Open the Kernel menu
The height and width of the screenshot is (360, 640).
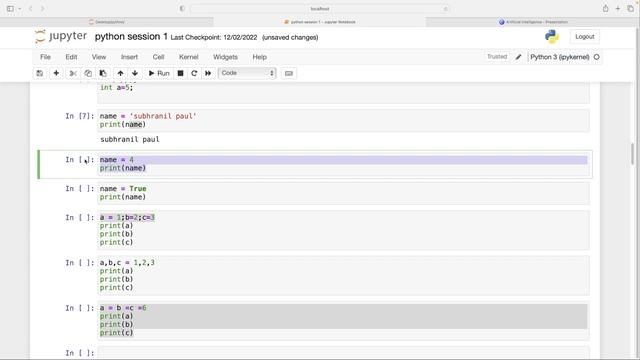(x=189, y=57)
